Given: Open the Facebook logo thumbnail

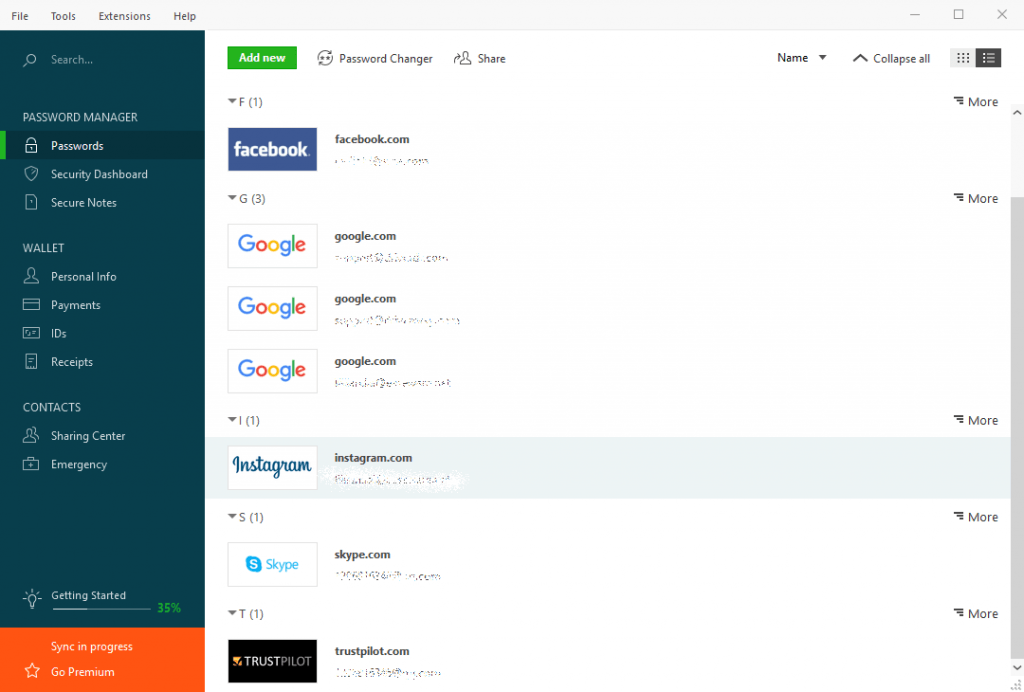Looking at the screenshot, I should [272, 149].
